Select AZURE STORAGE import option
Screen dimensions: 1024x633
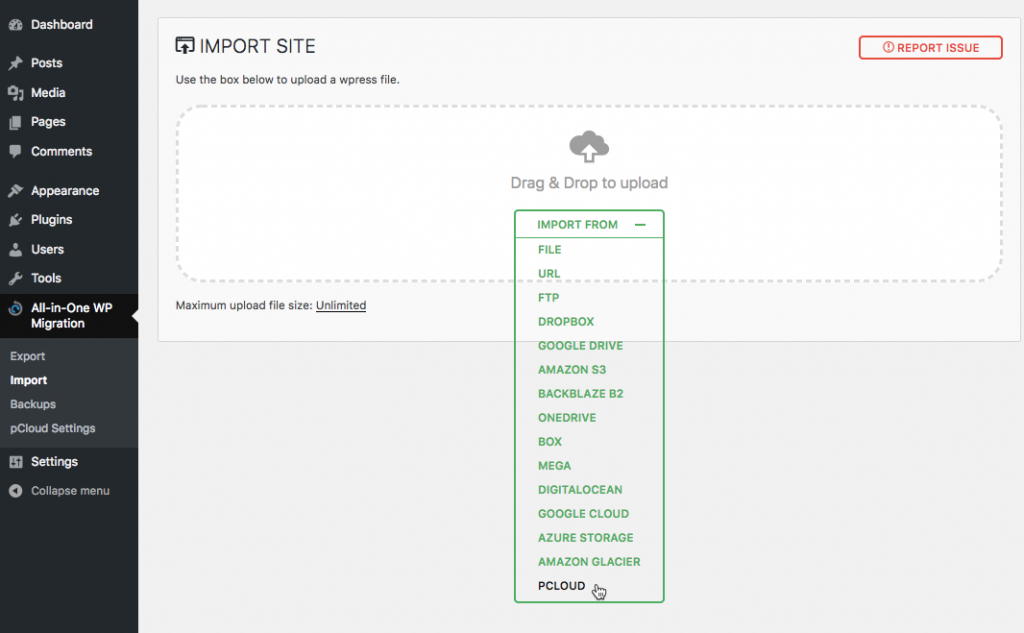click(x=586, y=538)
